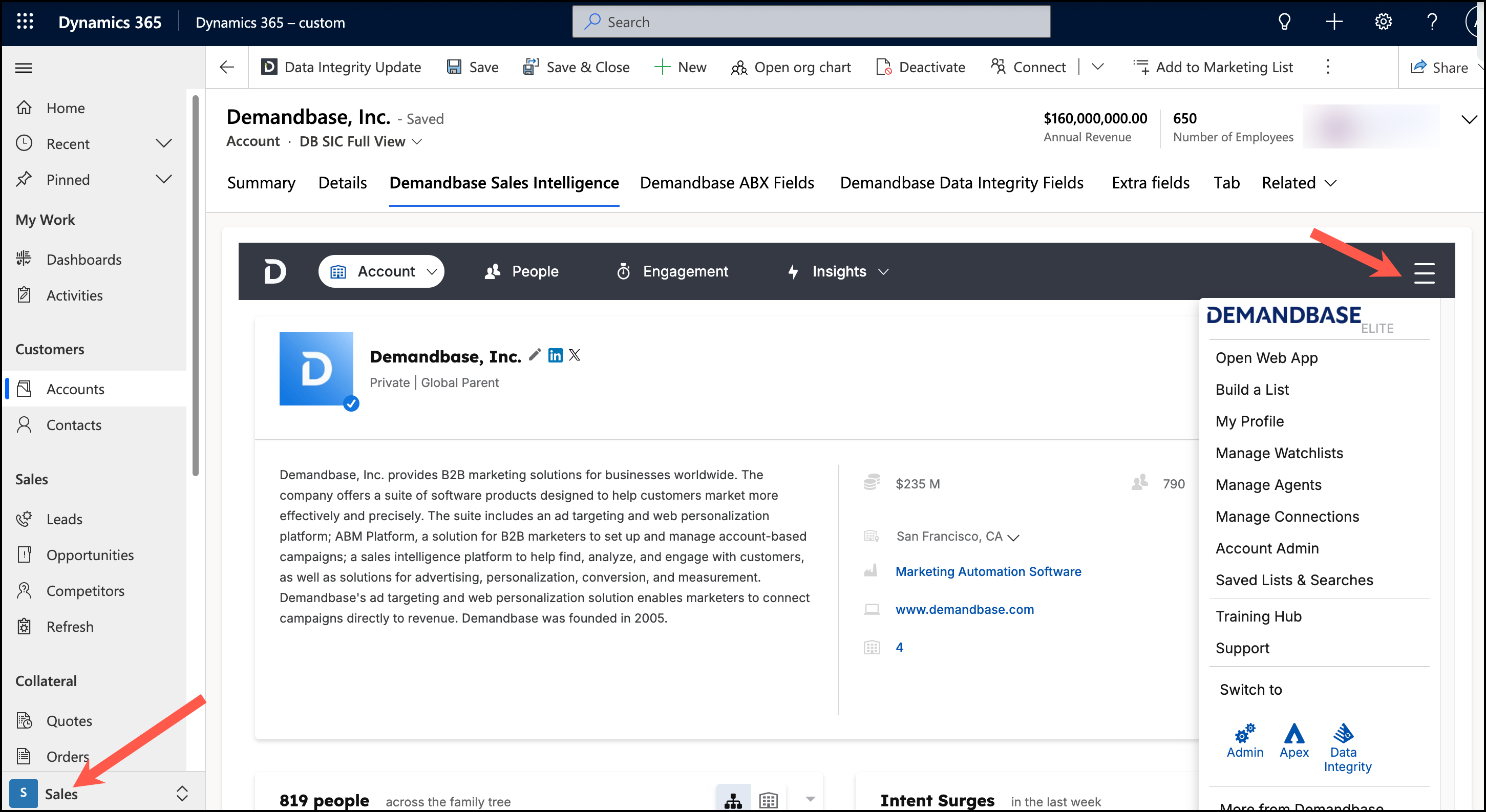This screenshot has width=1486, height=812.
Task: Click the Demandbase company logo thumbnail
Action: [316, 369]
